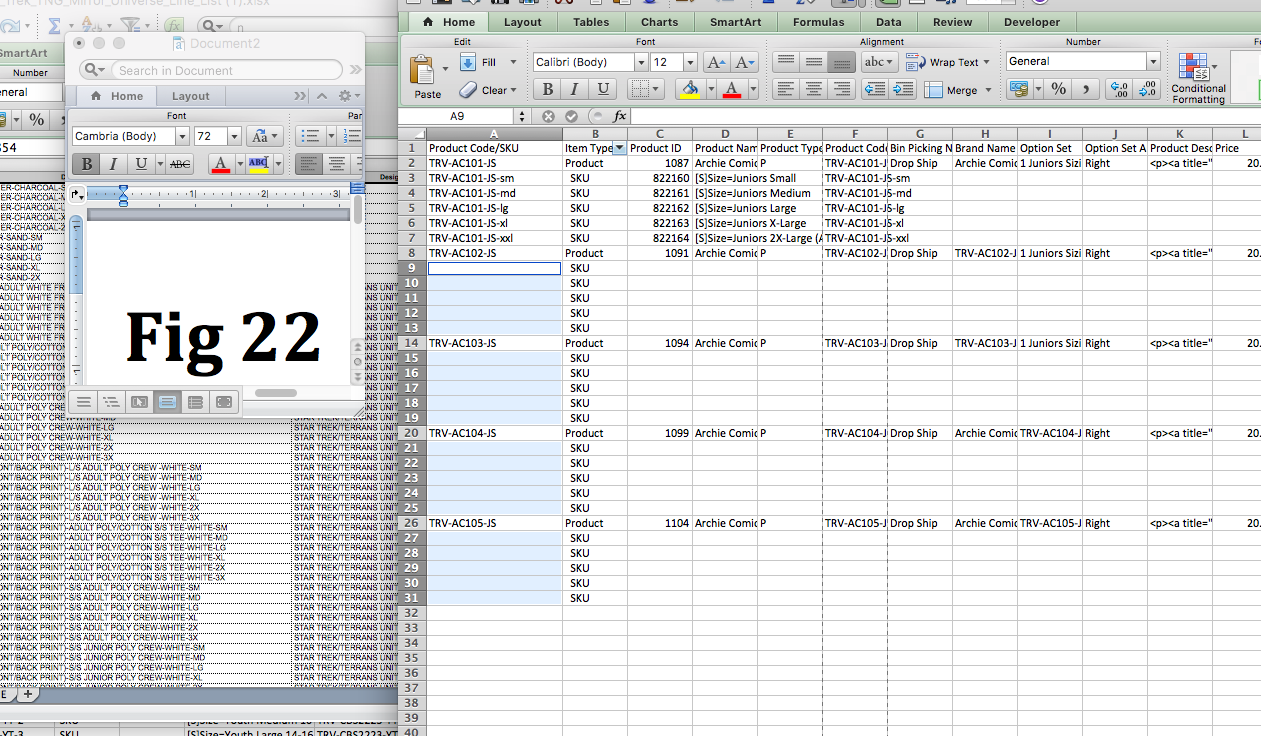
Task: Toggle Word print layout view button
Action: point(168,402)
